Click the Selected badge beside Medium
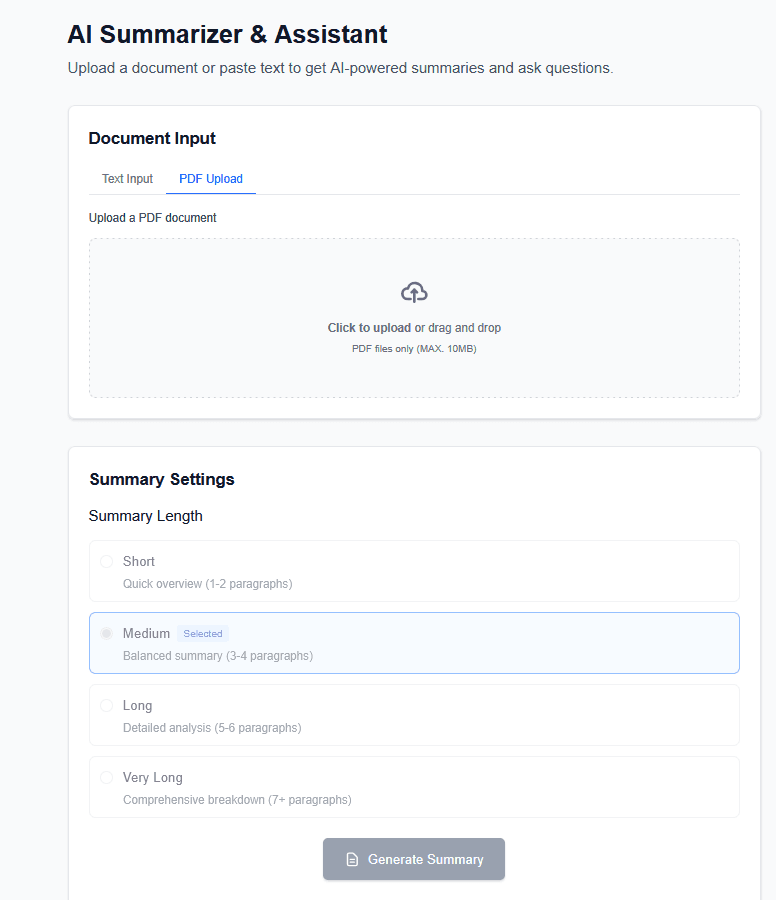776x900 pixels. (203, 634)
